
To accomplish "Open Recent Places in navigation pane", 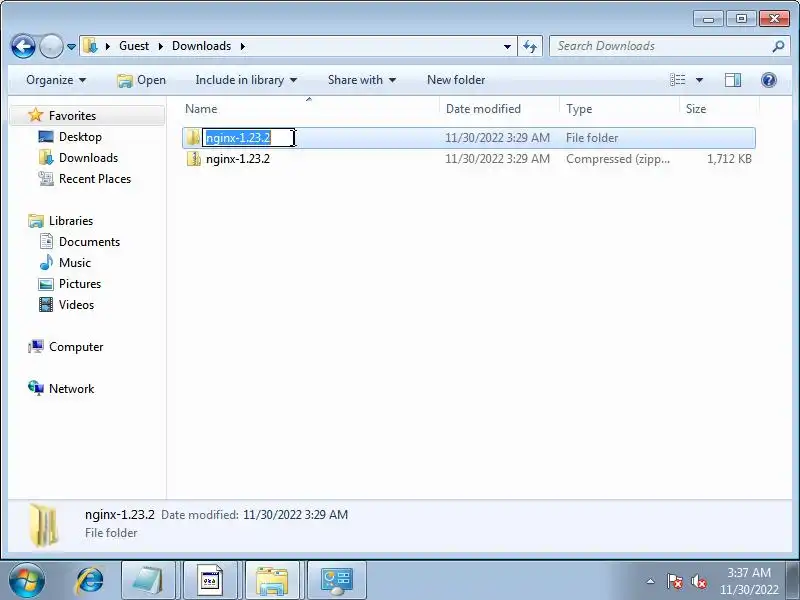I will point(95,179).
